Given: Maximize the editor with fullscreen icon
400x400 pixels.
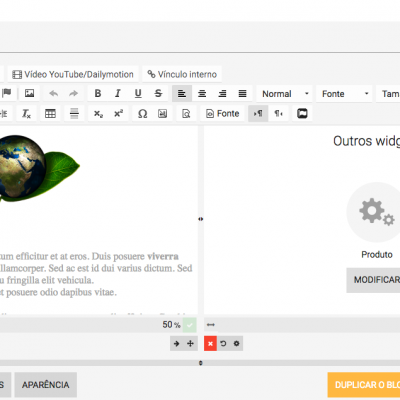Looking at the screenshot, I should click(302, 114).
